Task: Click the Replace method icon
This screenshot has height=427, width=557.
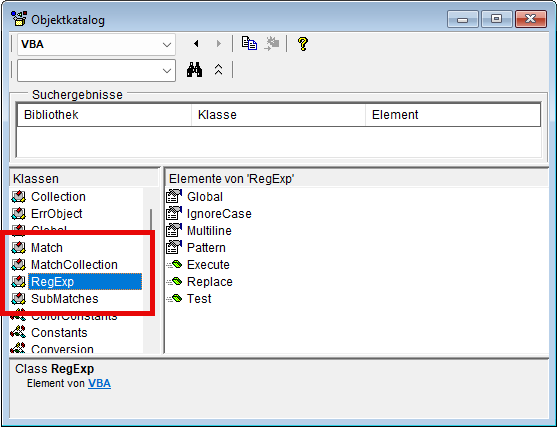Action: (174, 282)
